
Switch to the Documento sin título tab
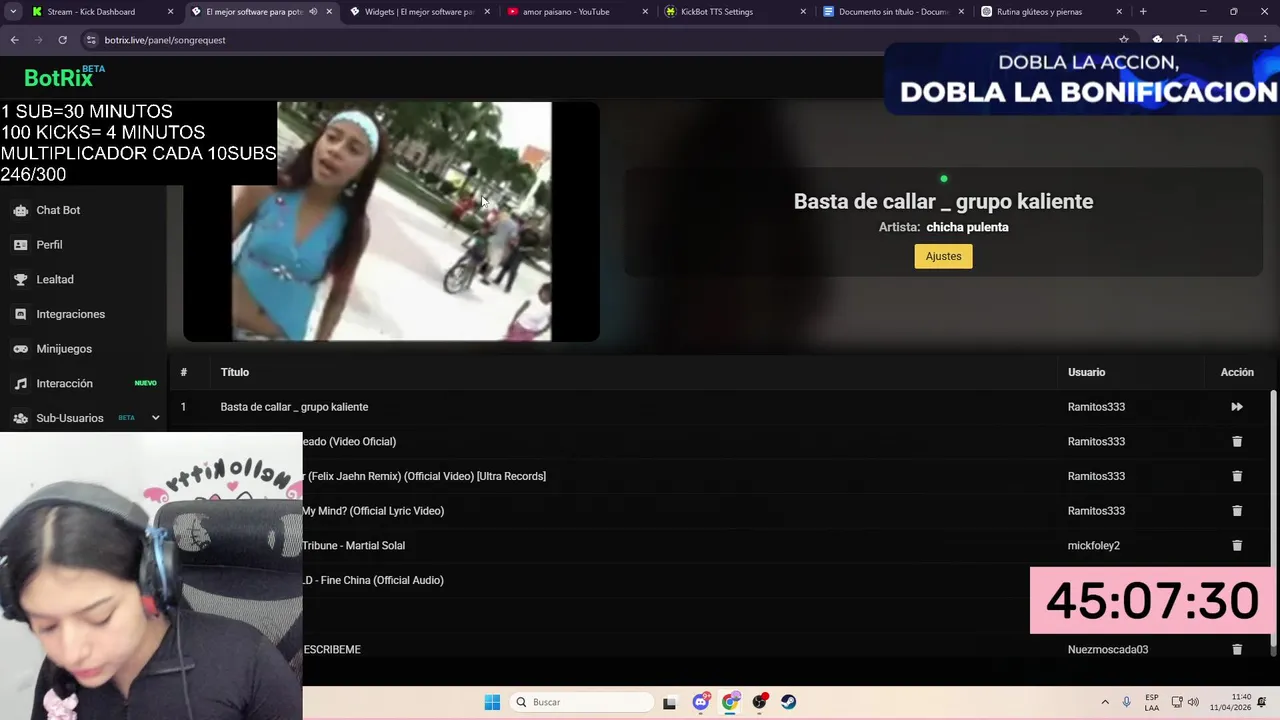coord(893,12)
